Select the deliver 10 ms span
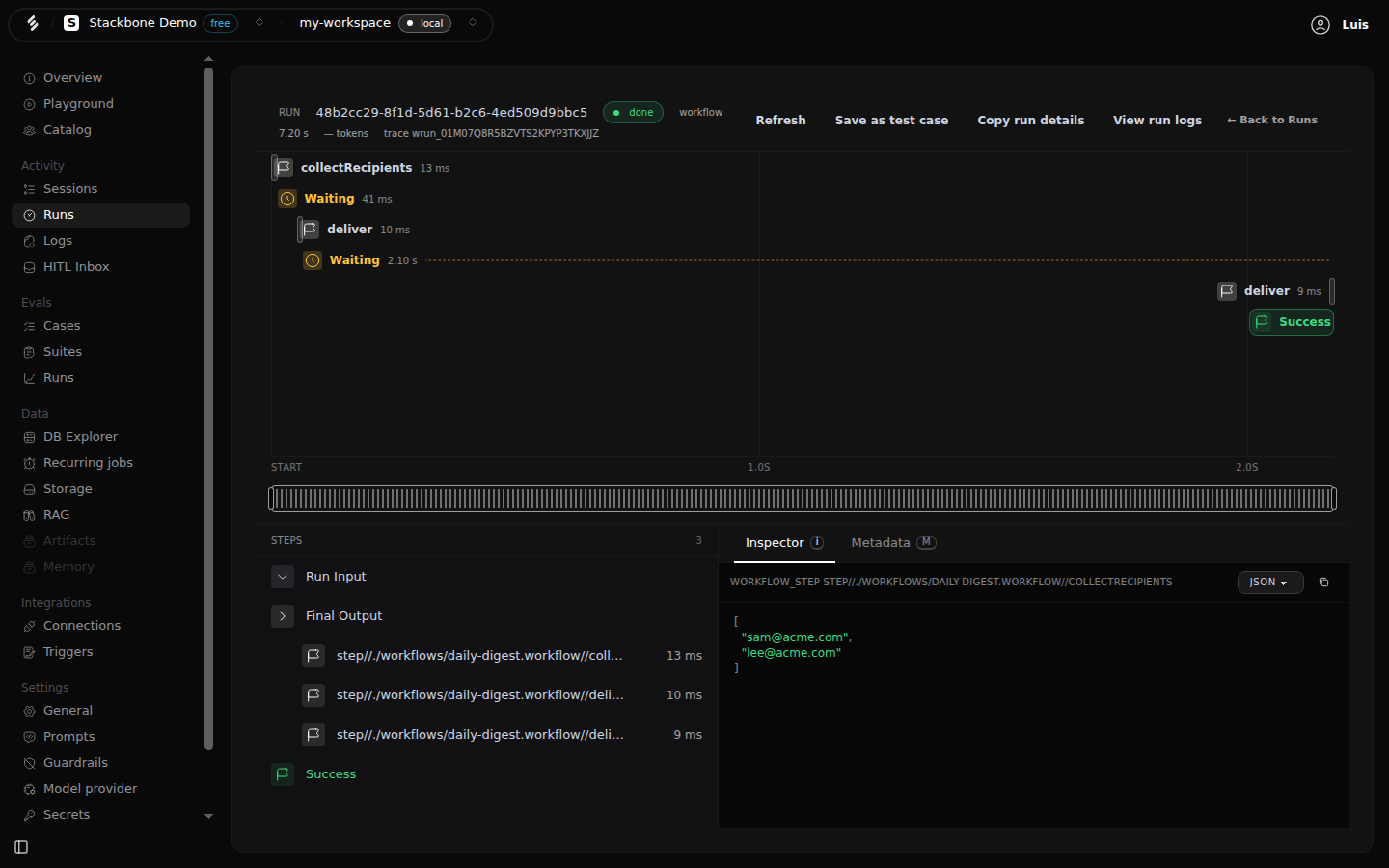 click(355, 230)
